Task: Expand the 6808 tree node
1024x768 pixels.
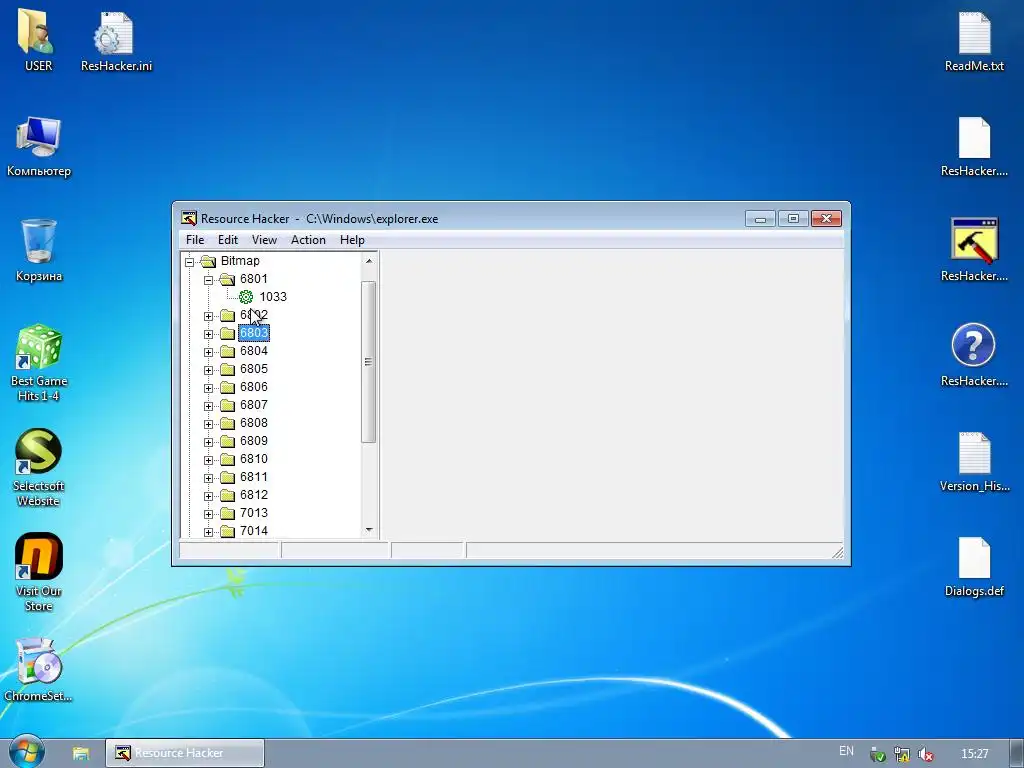Action: [x=208, y=424]
